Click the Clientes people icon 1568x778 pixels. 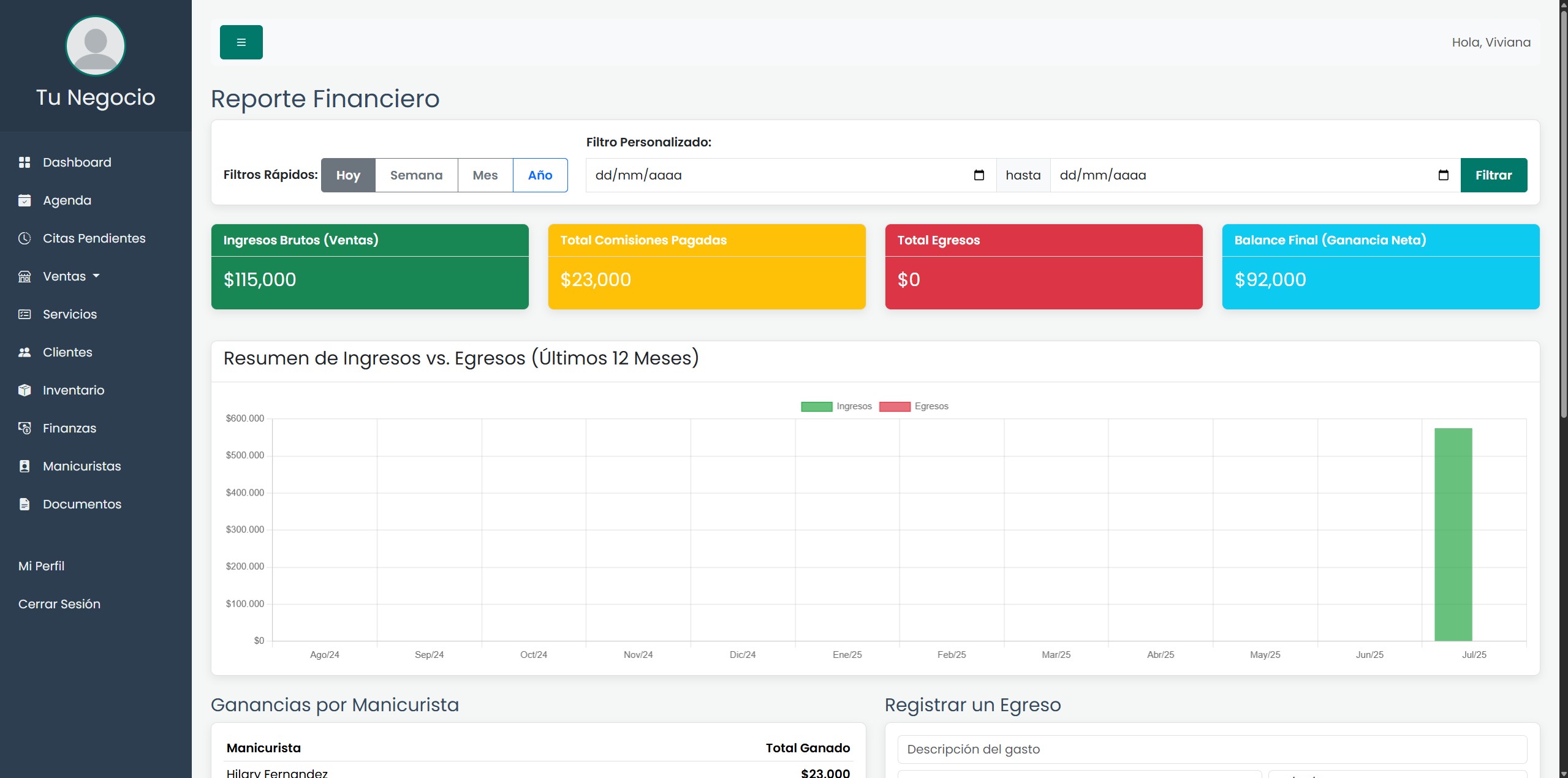(x=25, y=352)
